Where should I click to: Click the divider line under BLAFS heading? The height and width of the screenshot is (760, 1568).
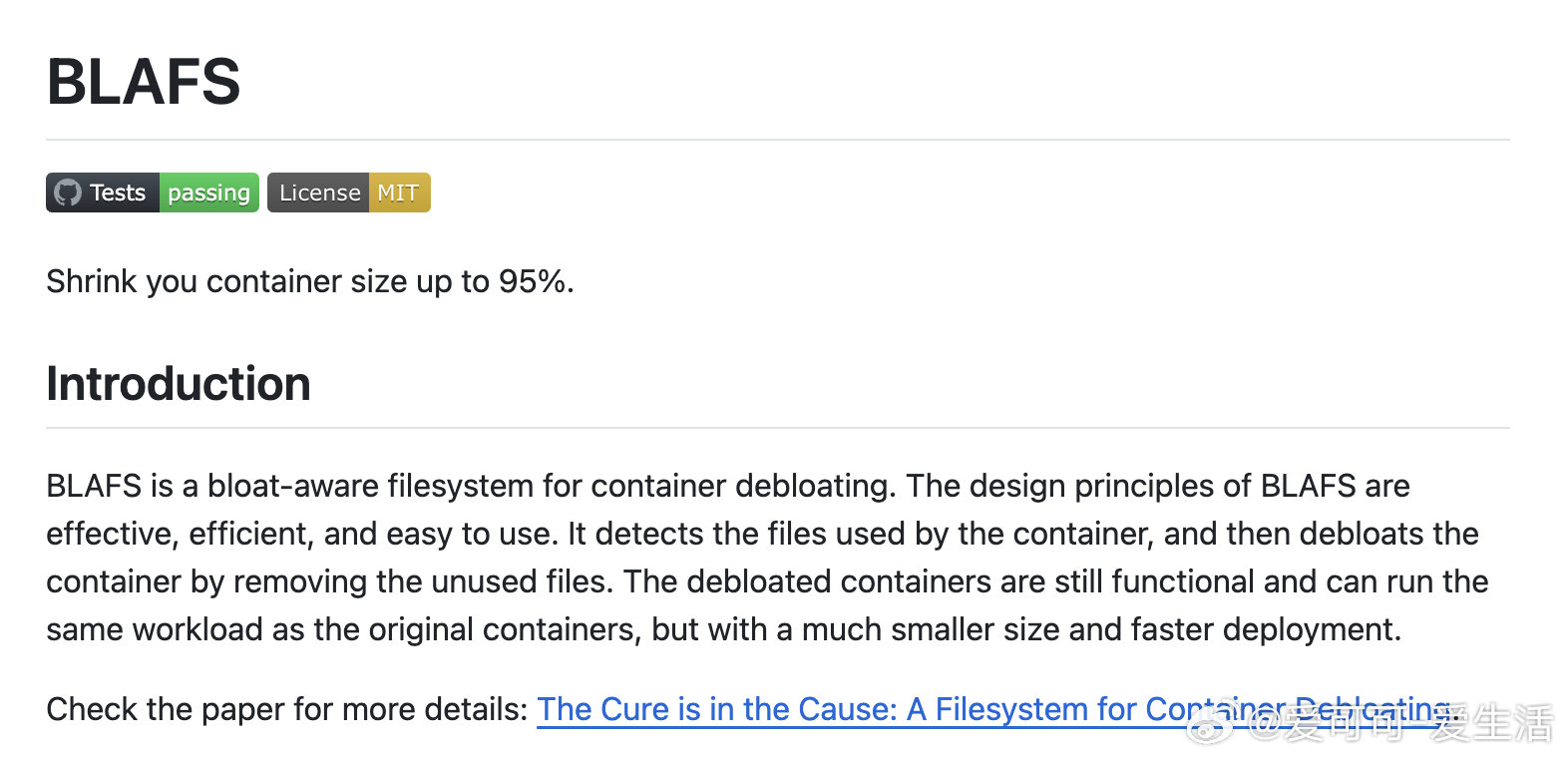(778, 140)
